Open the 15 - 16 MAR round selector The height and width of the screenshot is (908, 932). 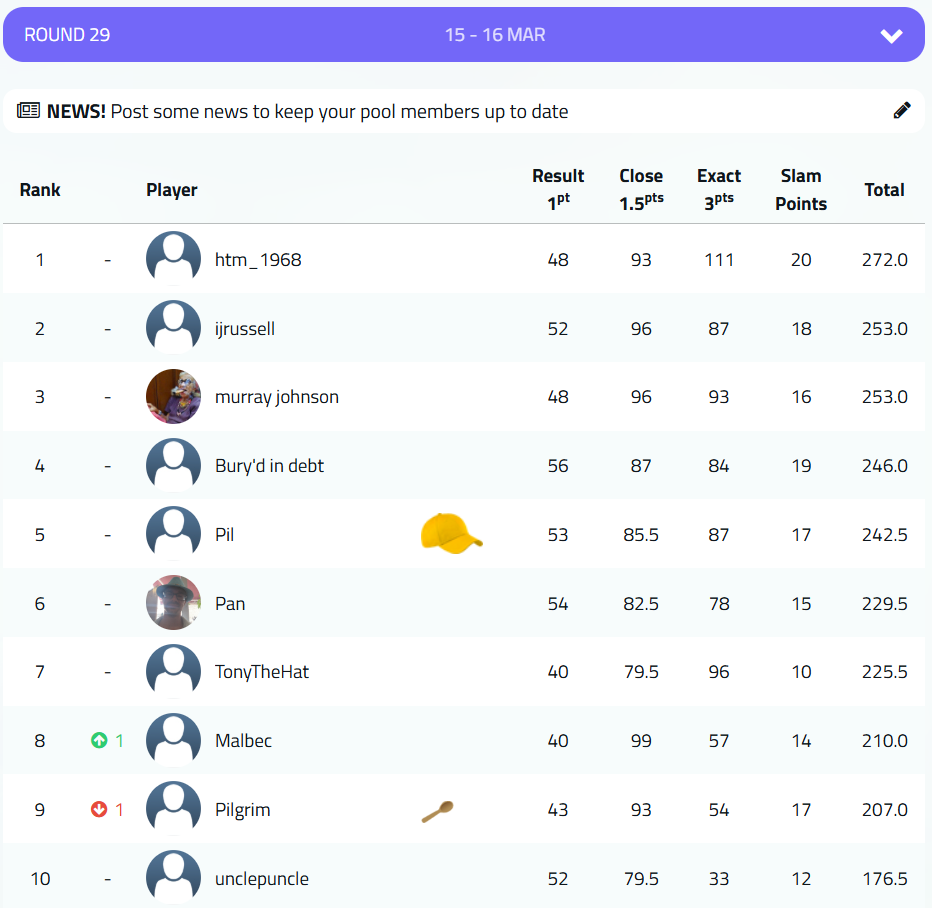click(x=495, y=35)
